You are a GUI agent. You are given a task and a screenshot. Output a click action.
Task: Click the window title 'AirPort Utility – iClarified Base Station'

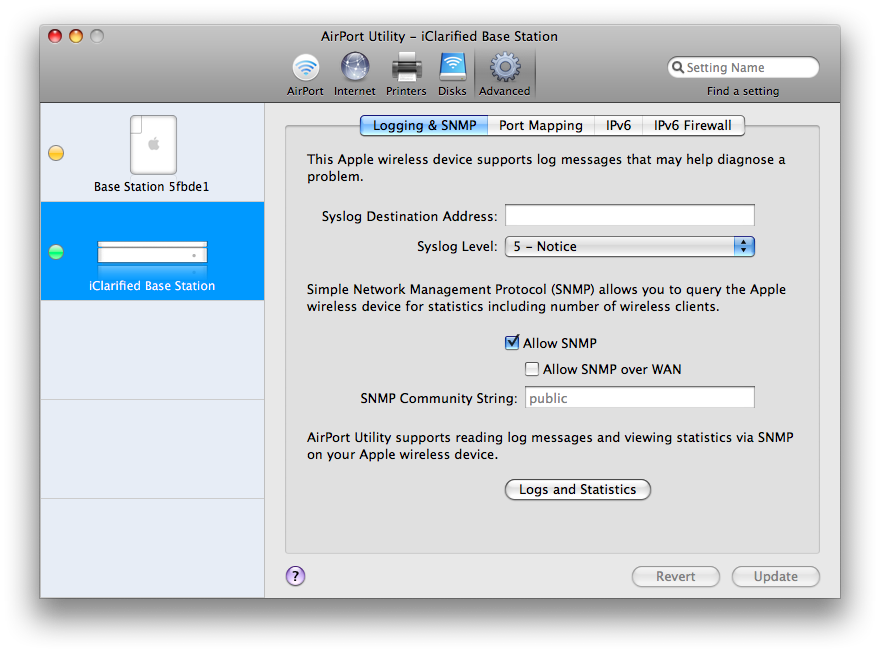[439, 36]
